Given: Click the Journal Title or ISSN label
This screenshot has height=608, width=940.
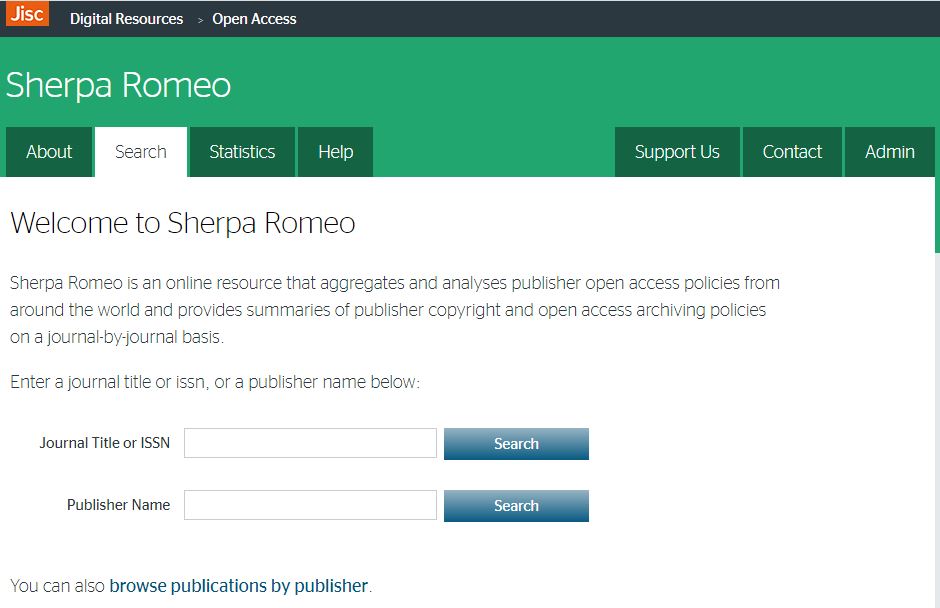Looking at the screenshot, I should [x=105, y=443].
